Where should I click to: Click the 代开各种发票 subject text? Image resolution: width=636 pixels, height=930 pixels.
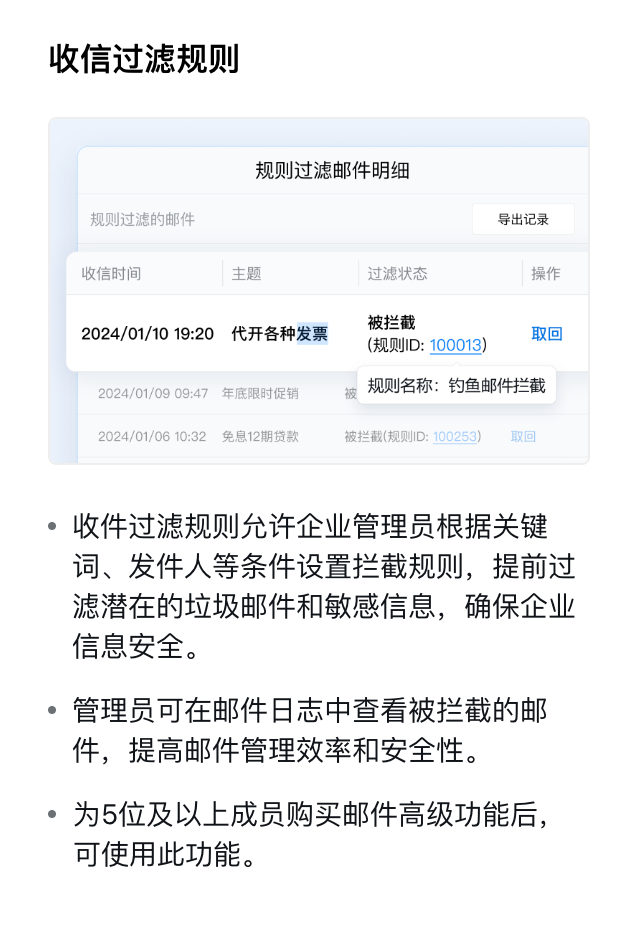(279, 334)
